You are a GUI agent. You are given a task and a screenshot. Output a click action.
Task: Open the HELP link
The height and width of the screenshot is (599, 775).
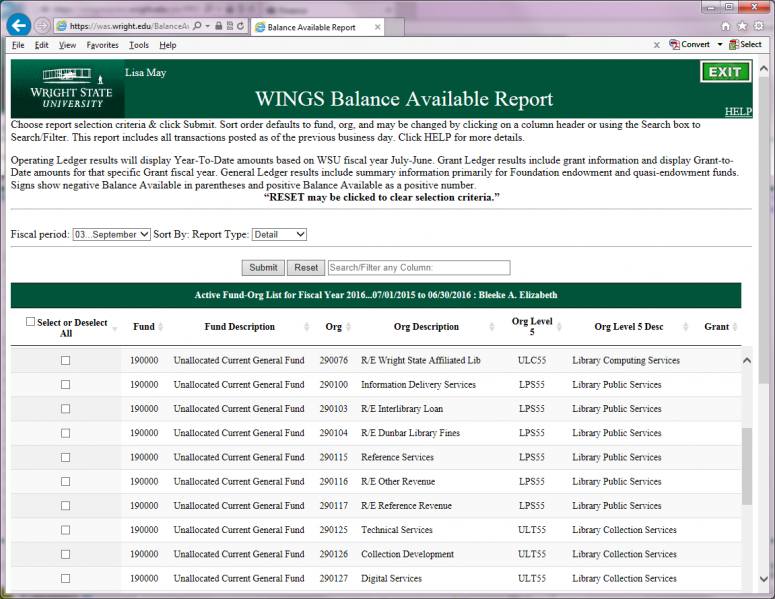(738, 112)
